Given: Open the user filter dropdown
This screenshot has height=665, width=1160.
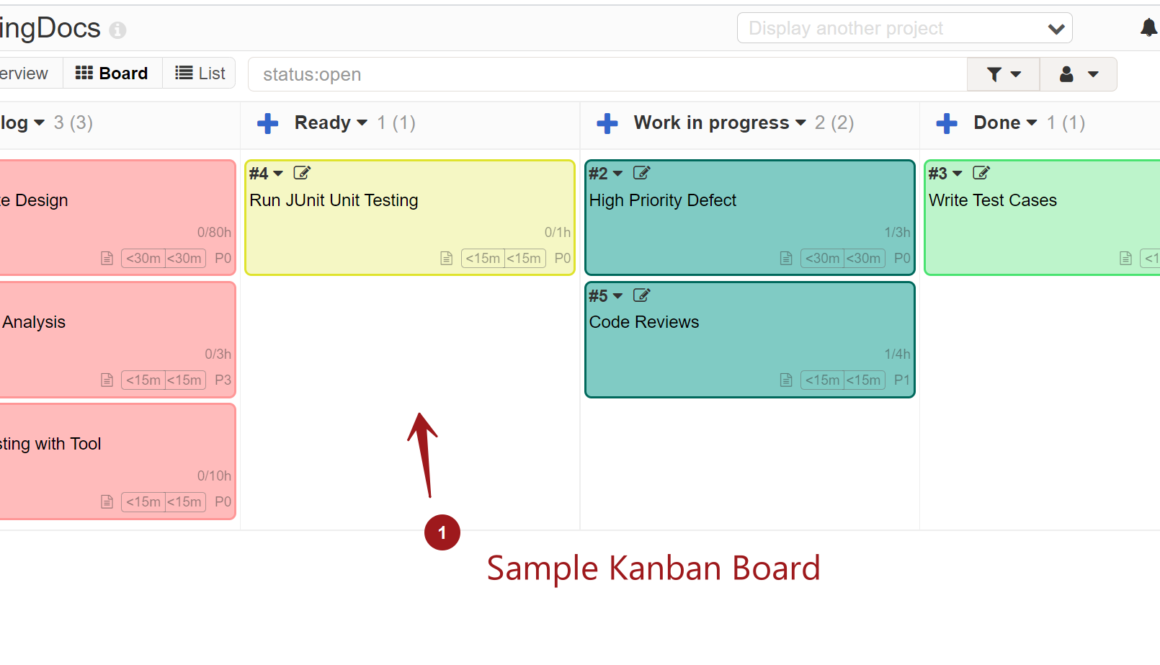Looking at the screenshot, I should (1078, 74).
